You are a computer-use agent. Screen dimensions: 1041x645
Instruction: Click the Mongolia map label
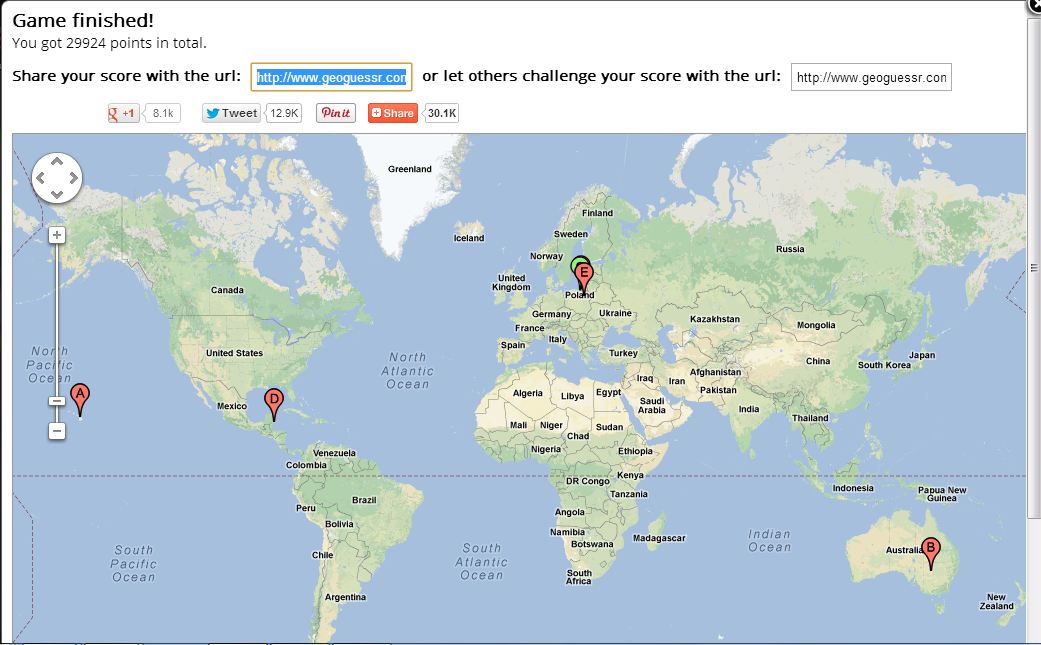[816, 325]
